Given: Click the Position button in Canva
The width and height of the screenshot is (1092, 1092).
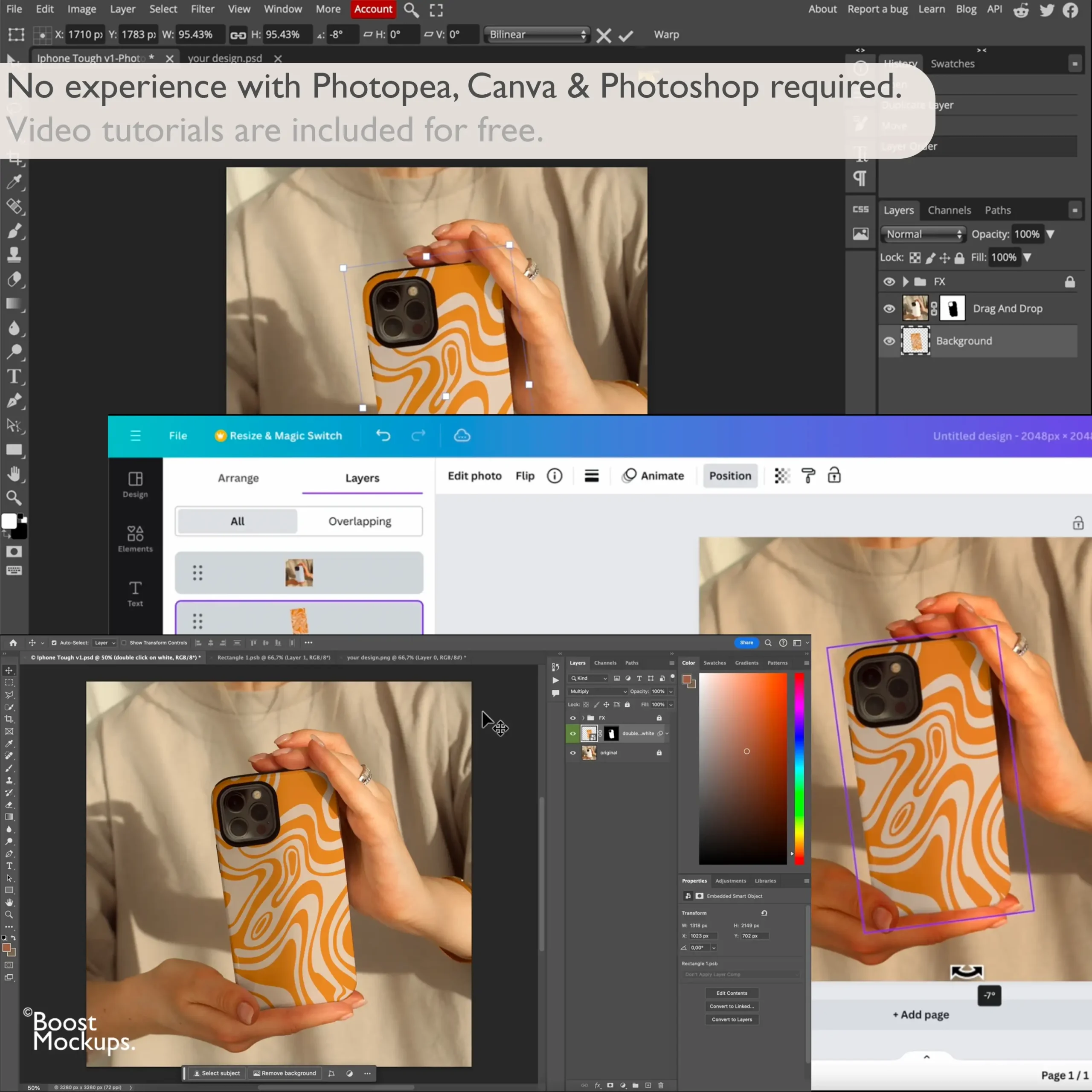Looking at the screenshot, I should pos(730,476).
